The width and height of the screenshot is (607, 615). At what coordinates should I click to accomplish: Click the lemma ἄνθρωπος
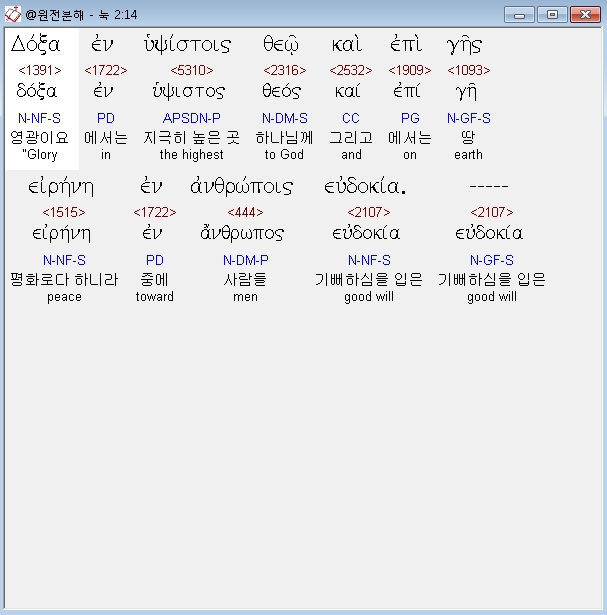(x=242, y=233)
